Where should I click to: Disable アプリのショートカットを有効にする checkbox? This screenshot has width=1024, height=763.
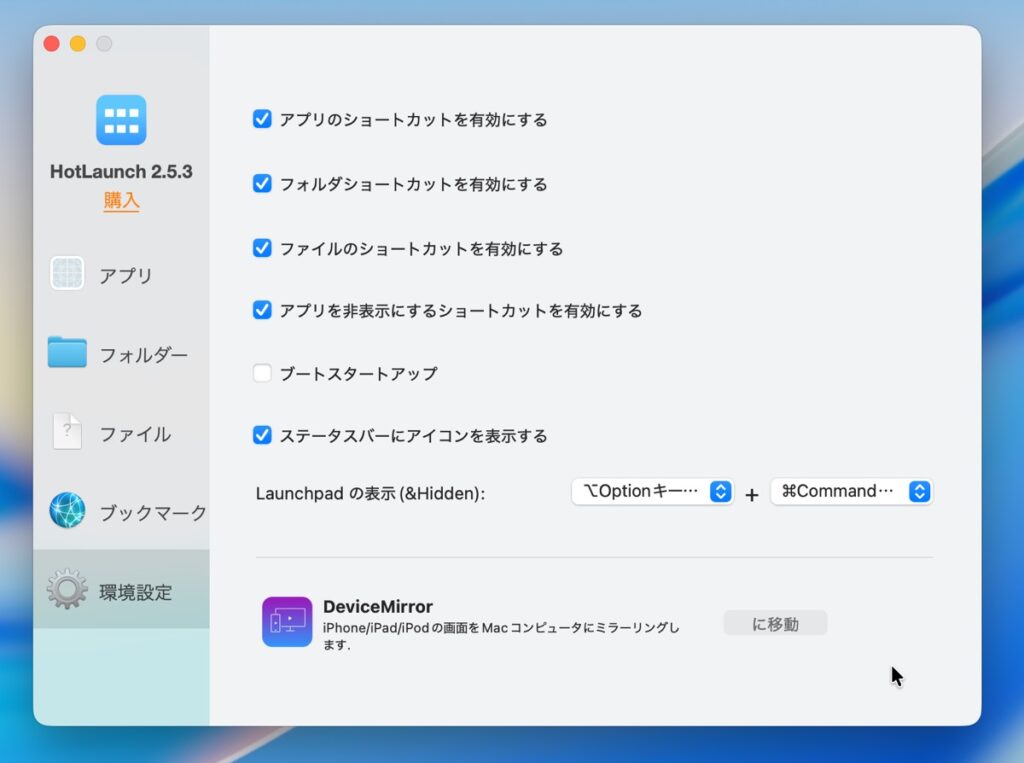coord(262,120)
